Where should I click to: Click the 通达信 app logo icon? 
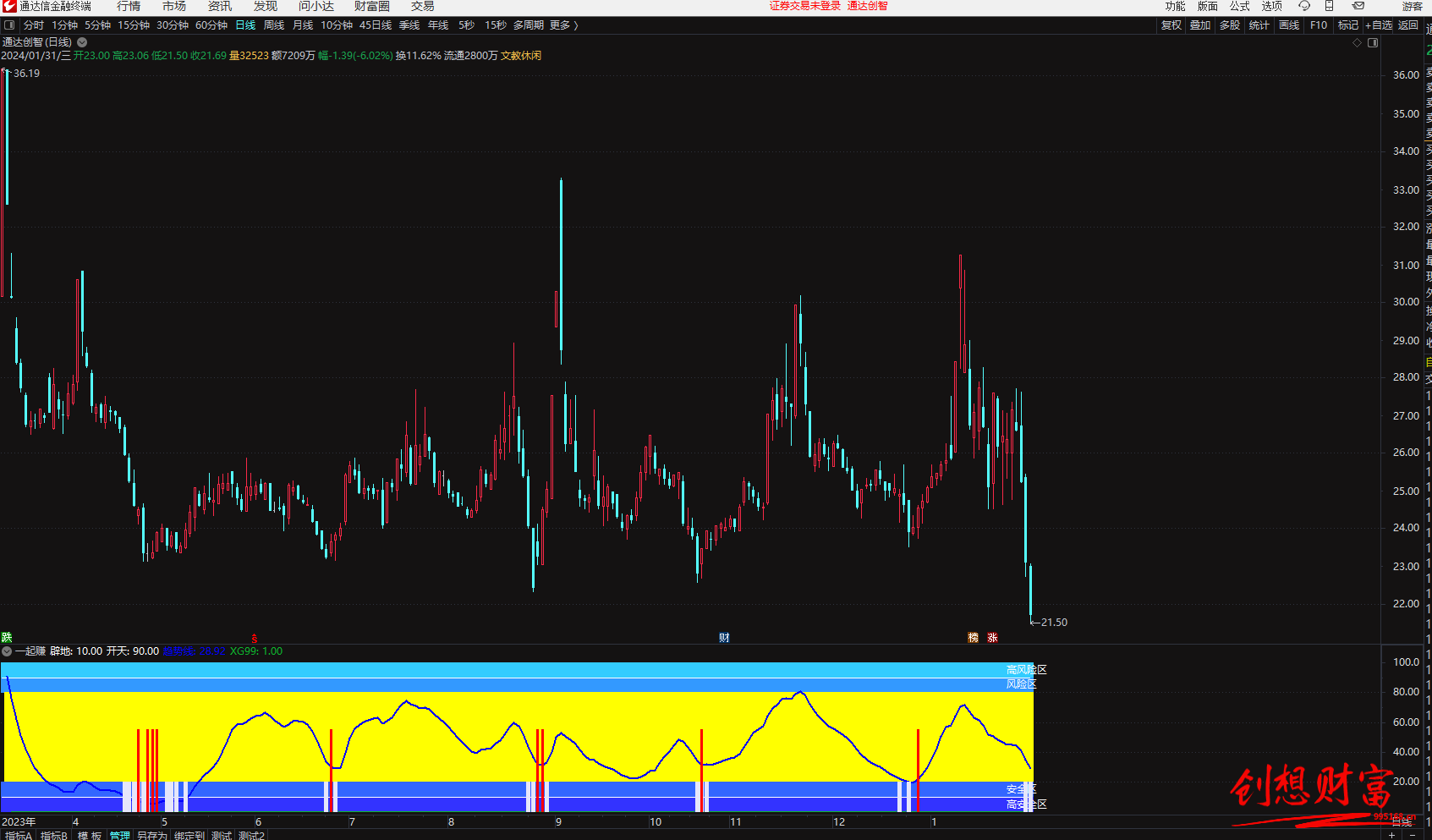pyautogui.click(x=8, y=6)
